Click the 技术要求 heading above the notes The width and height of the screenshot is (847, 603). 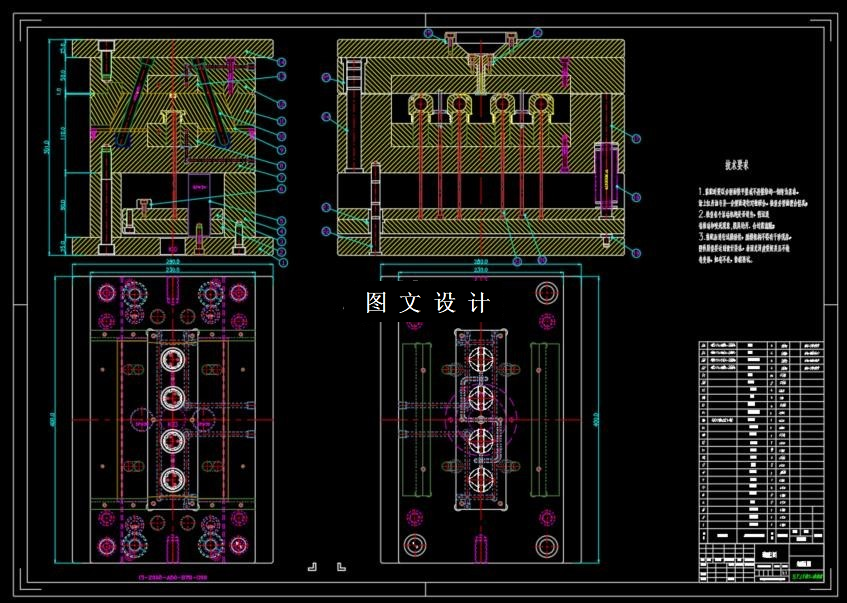736,165
